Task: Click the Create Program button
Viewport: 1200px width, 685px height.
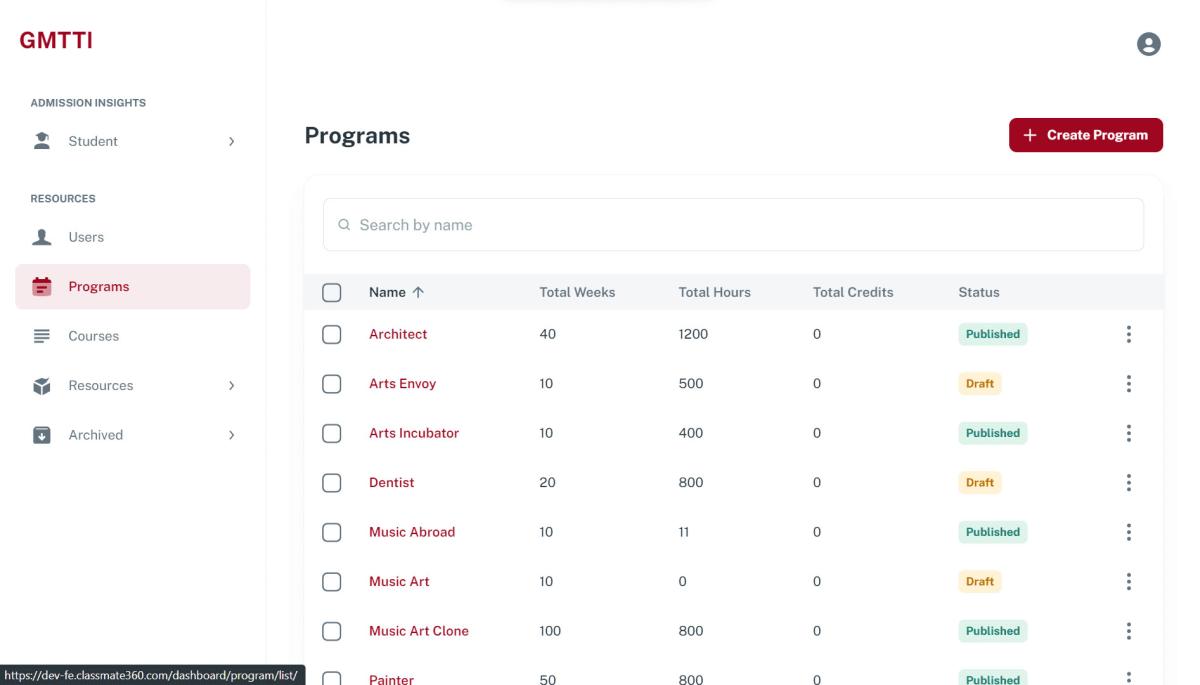Action: [1085, 135]
